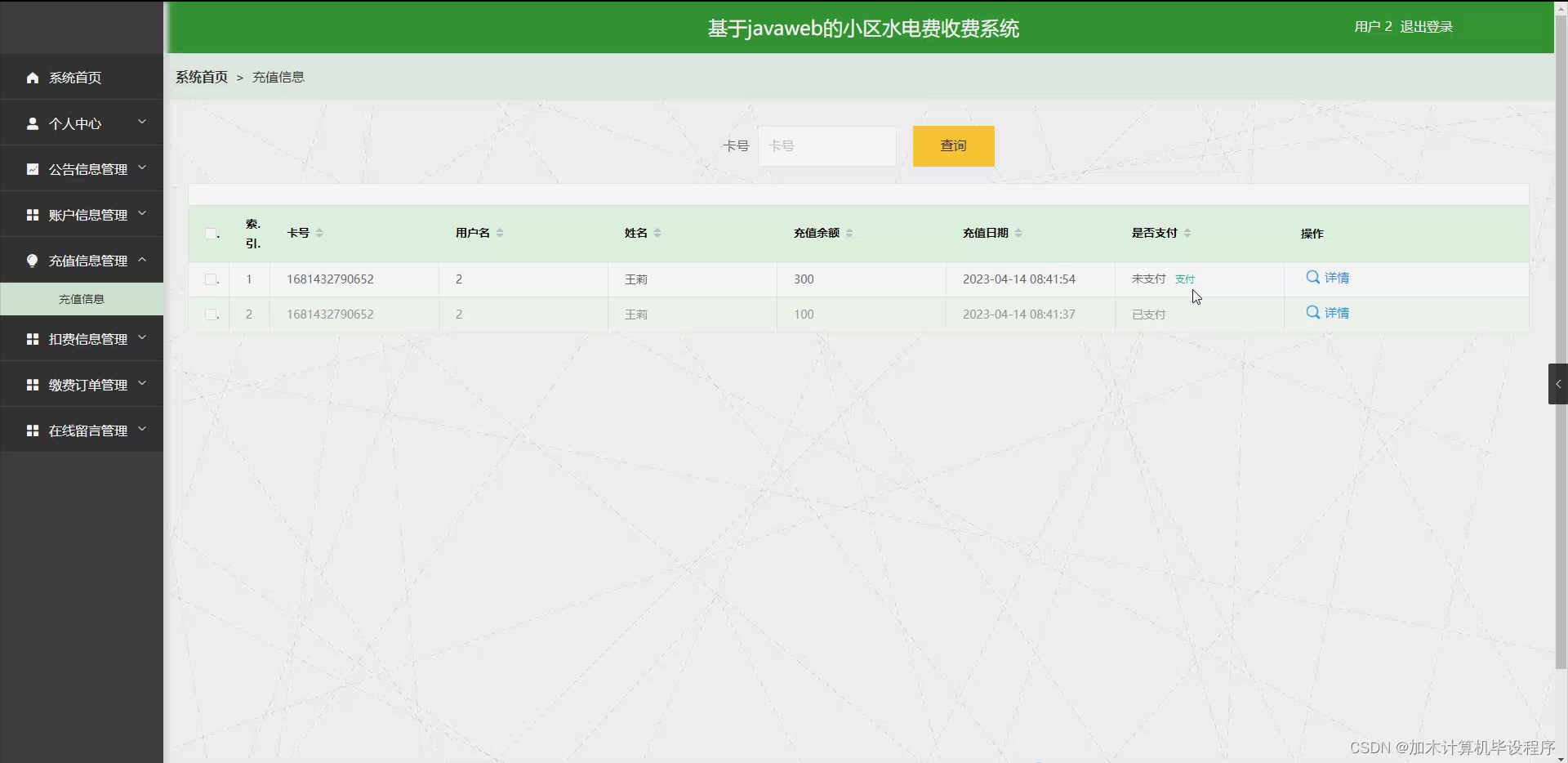Select the 充值信息 submenu item
The width and height of the screenshot is (1568, 763).
[82, 299]
